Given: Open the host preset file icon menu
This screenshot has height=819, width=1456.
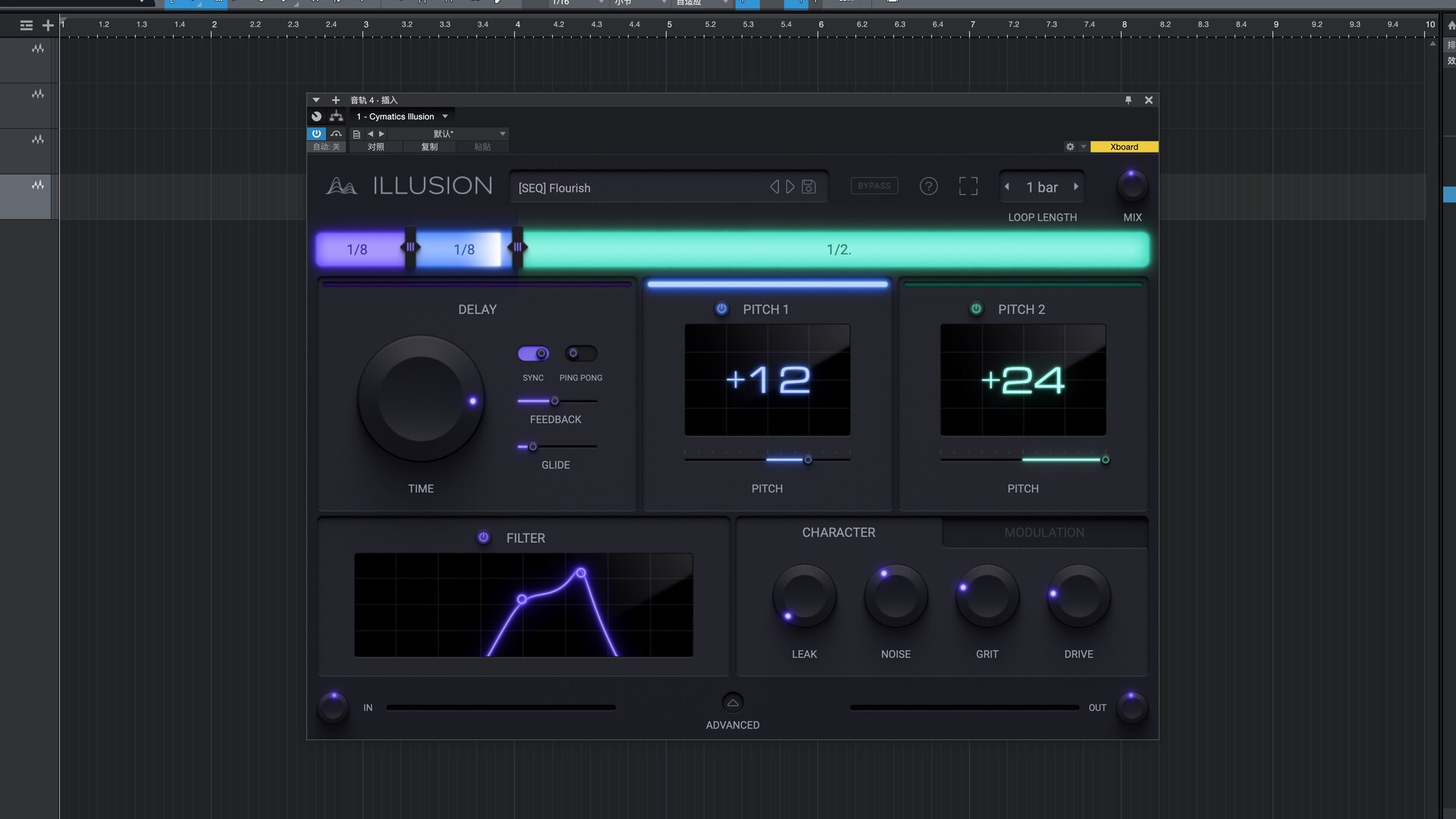Looking at the screenshot, I should coord(356,134).
